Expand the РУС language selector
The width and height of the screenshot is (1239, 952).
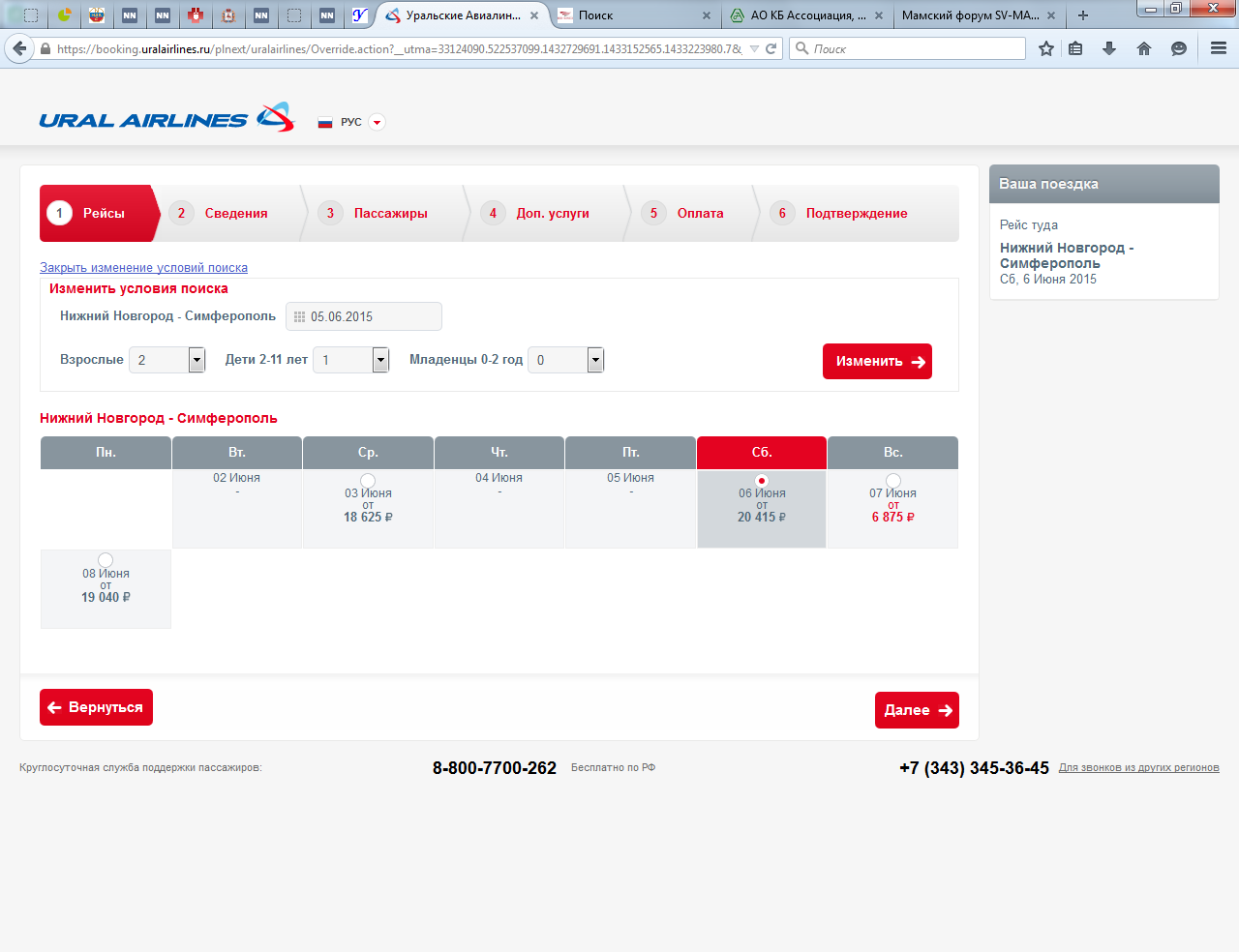click(378, 122)
